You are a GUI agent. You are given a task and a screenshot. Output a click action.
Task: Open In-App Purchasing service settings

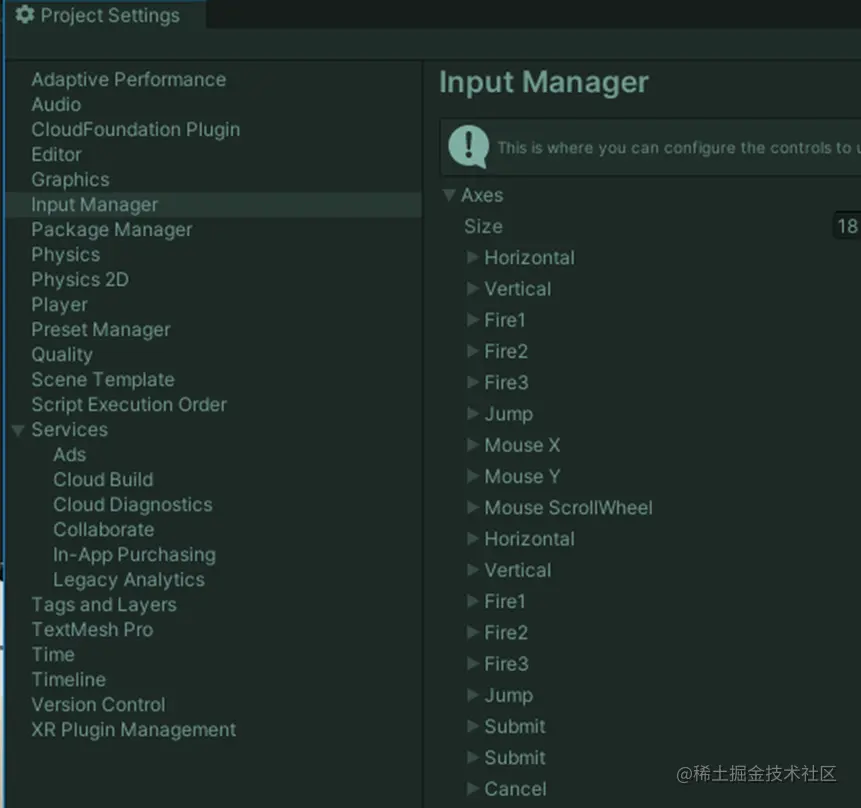[x=134, y=555]
